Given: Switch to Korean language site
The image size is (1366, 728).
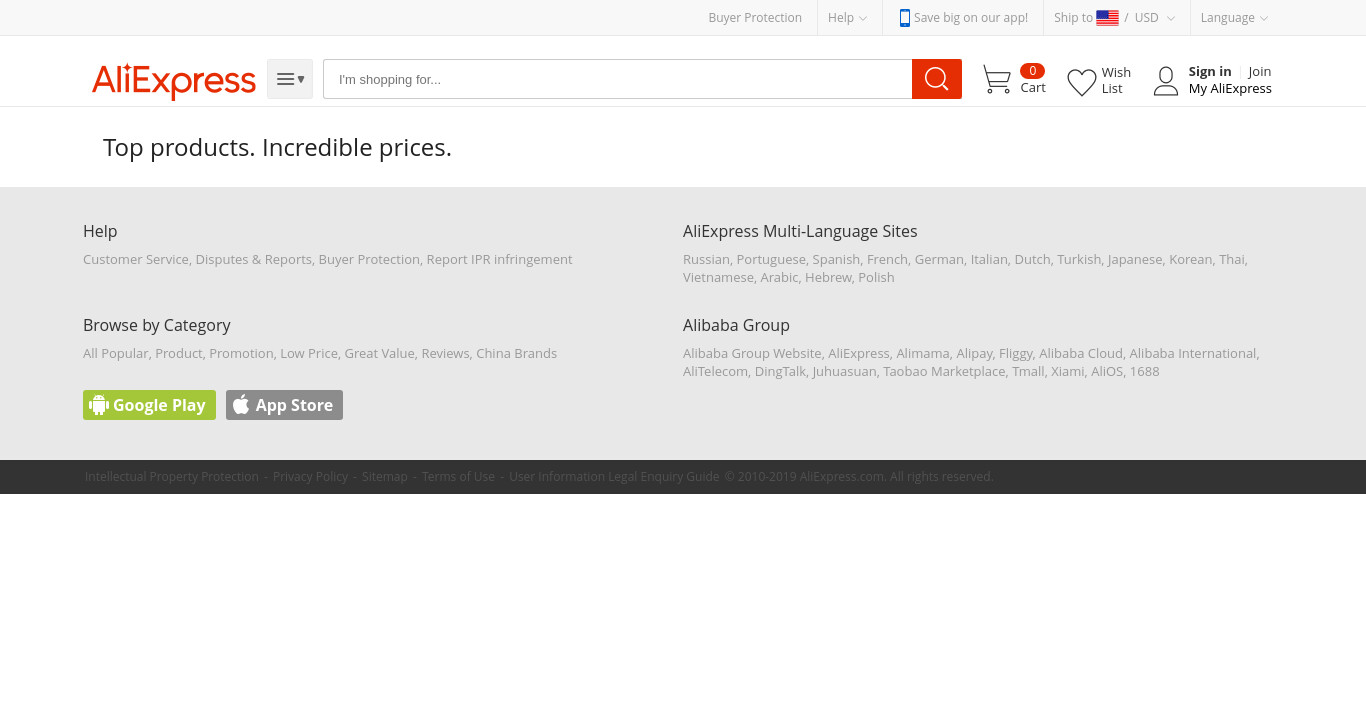Looking at the screenshot, I should pos(1190,259).
